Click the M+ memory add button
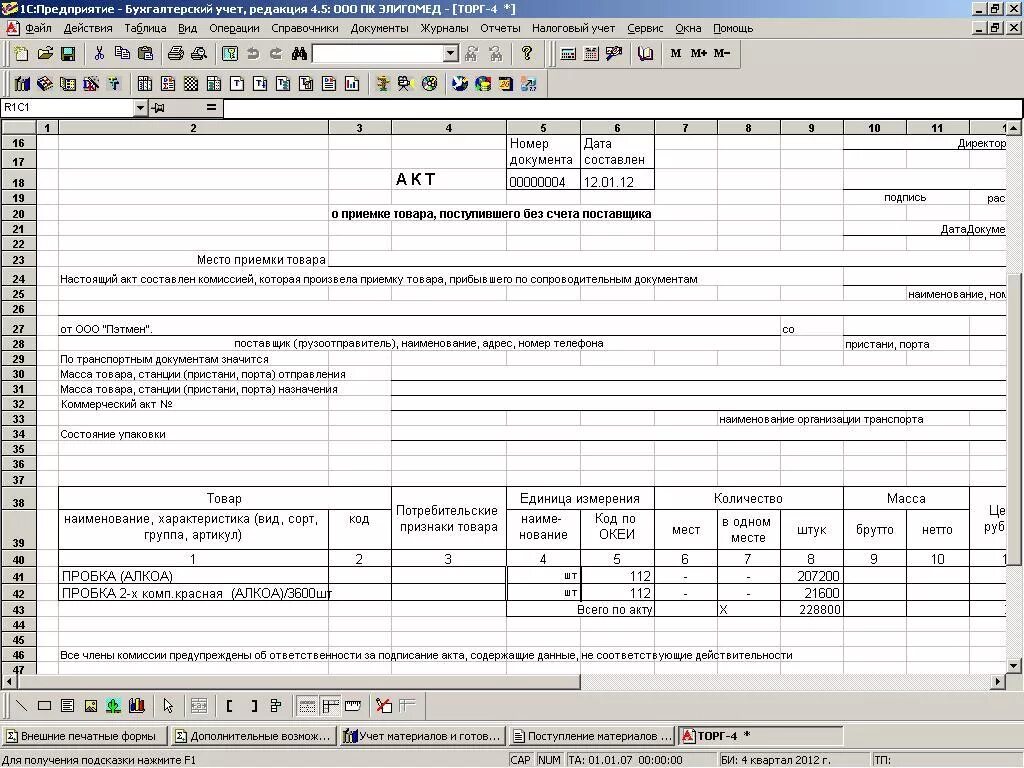 click(x=699, y=54)
